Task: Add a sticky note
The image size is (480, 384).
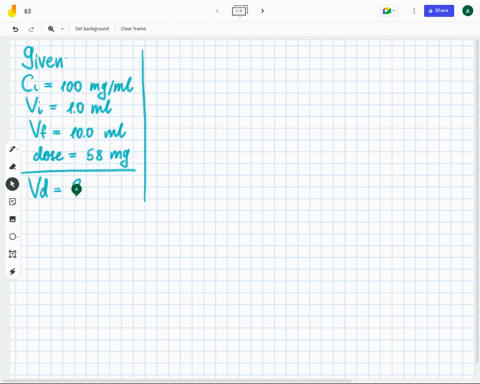Action: (x=12, y=202)
